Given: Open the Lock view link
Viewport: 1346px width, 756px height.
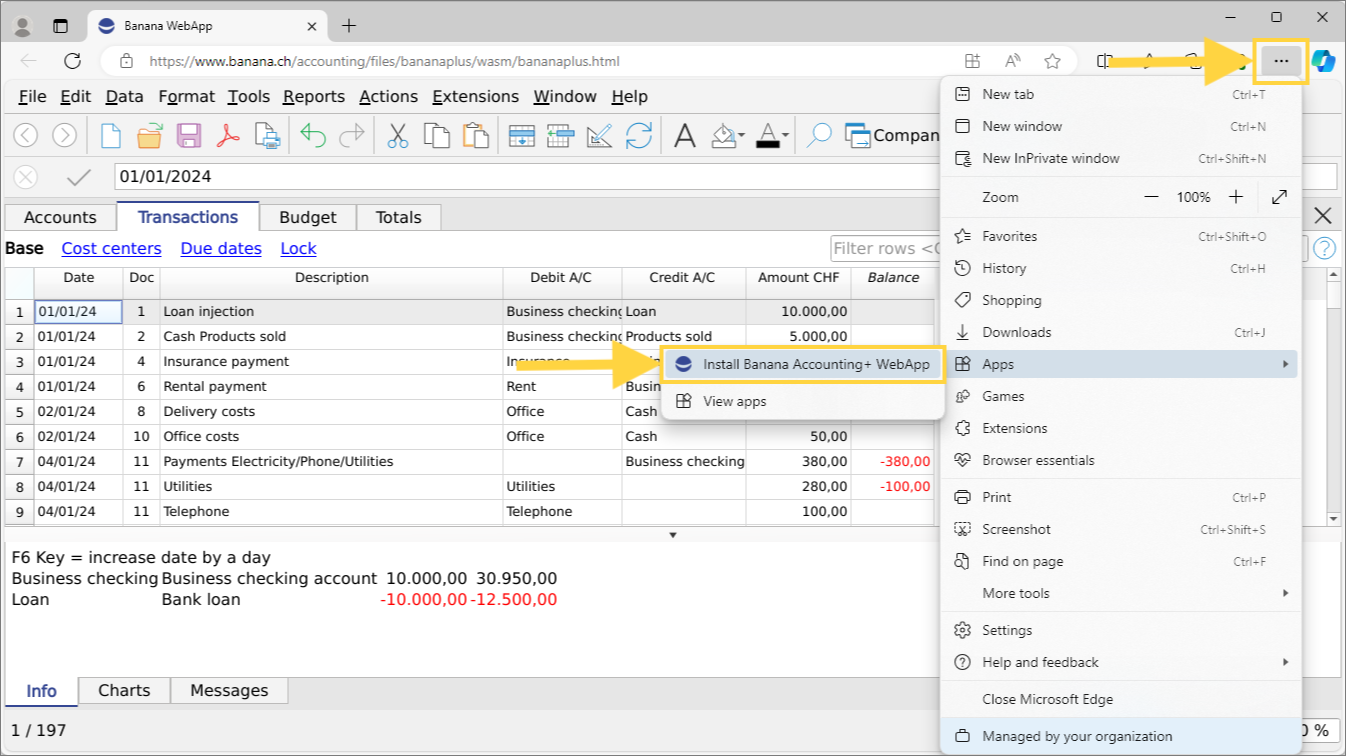Looking at the screenshot, I should (298, 248).
